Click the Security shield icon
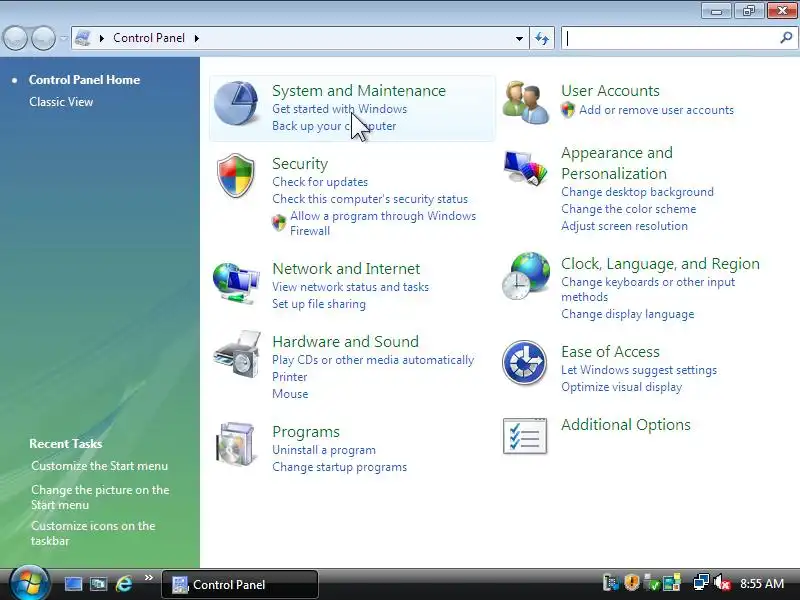Image resolution: width=800 pixels, height=600 pixels. point(235,176)
